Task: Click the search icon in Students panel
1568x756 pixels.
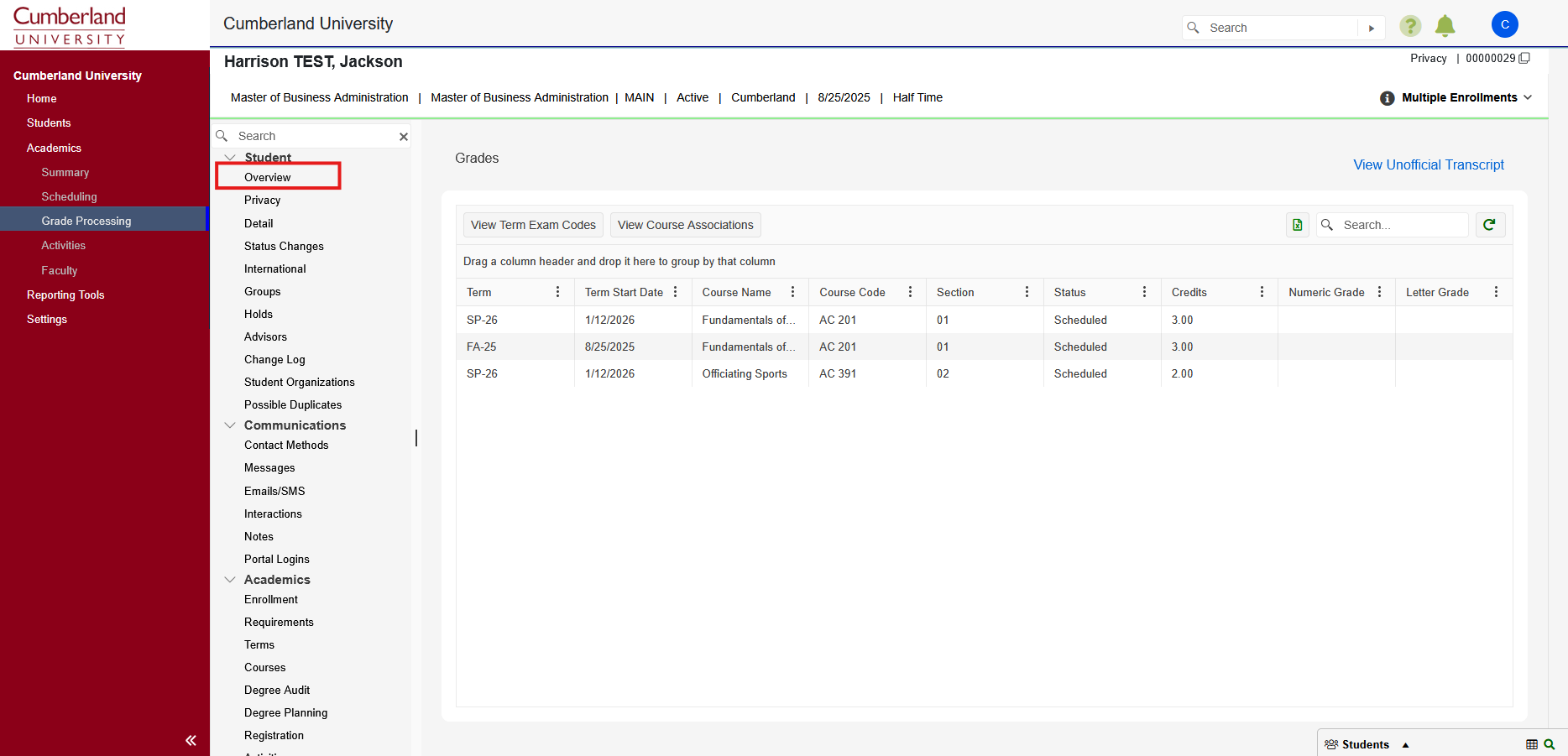Action: click(x=1550, y=744)
